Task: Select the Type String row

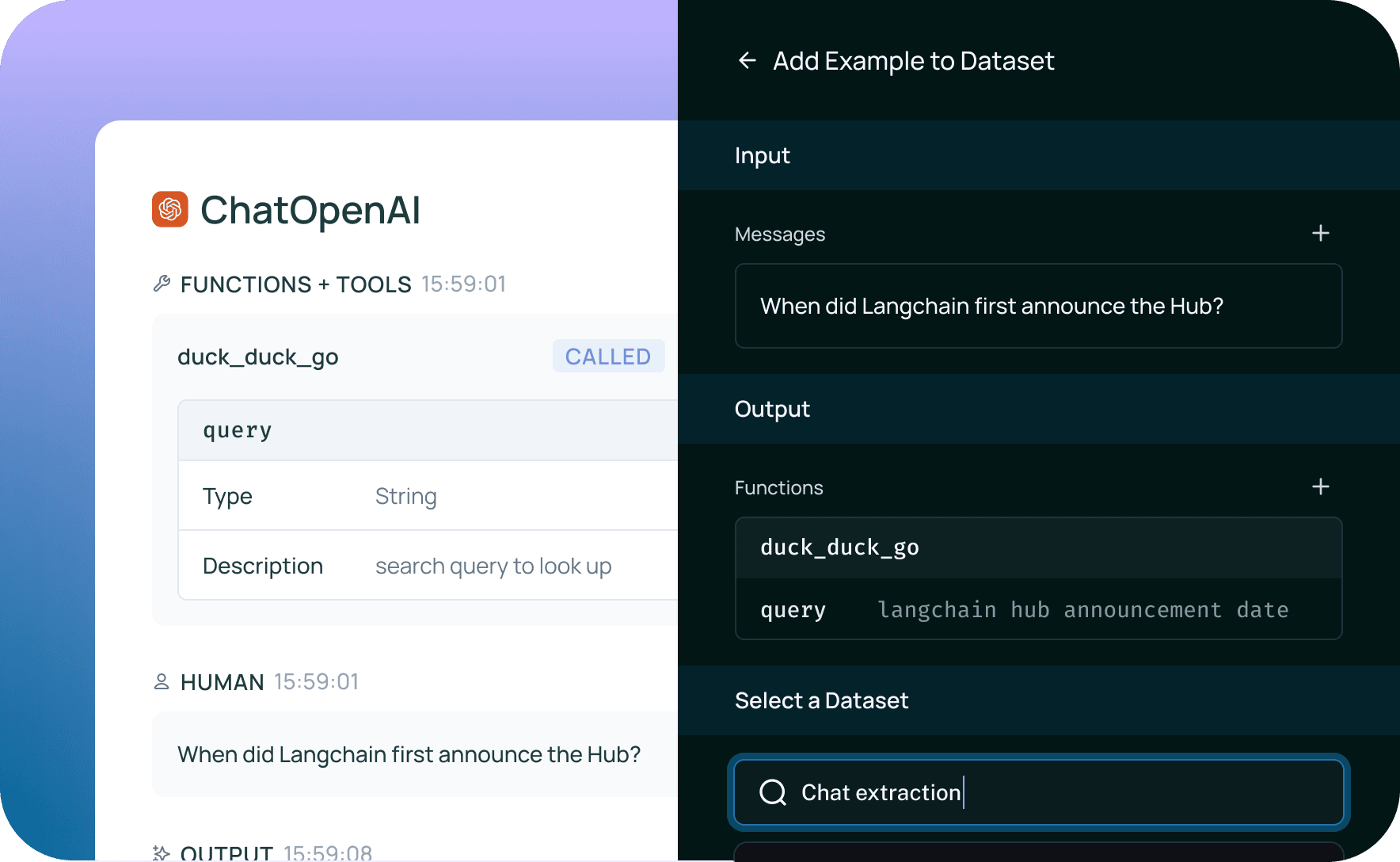Action: (x=428, y=496)
